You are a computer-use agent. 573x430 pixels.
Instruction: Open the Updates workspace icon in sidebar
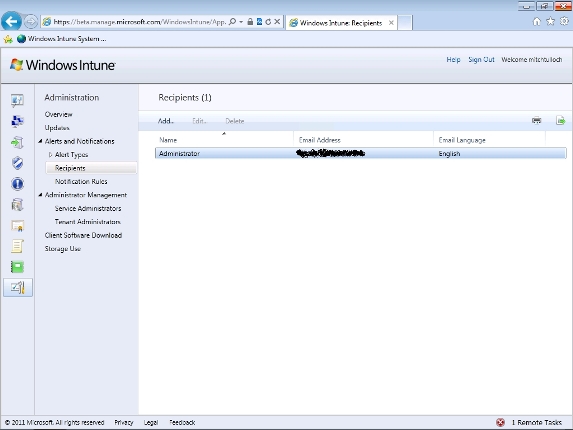pos(17,142)
